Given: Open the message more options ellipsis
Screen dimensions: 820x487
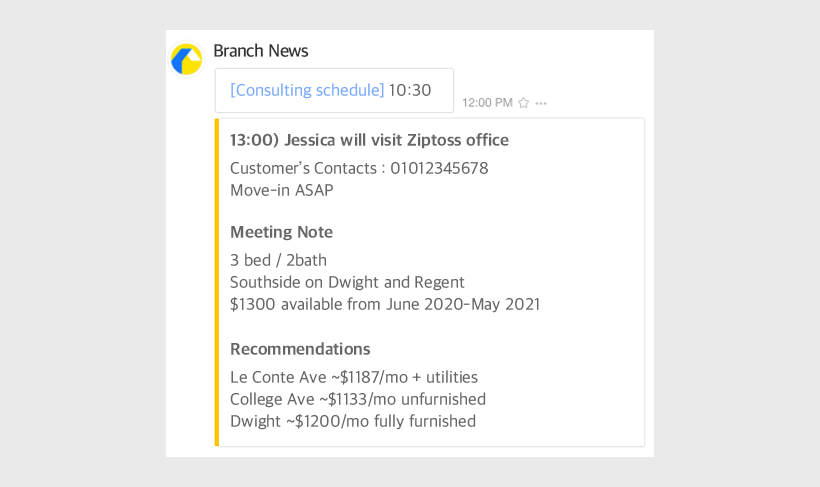Looking at the screenshot, I should pyautogui.click(x=541, y=103).
